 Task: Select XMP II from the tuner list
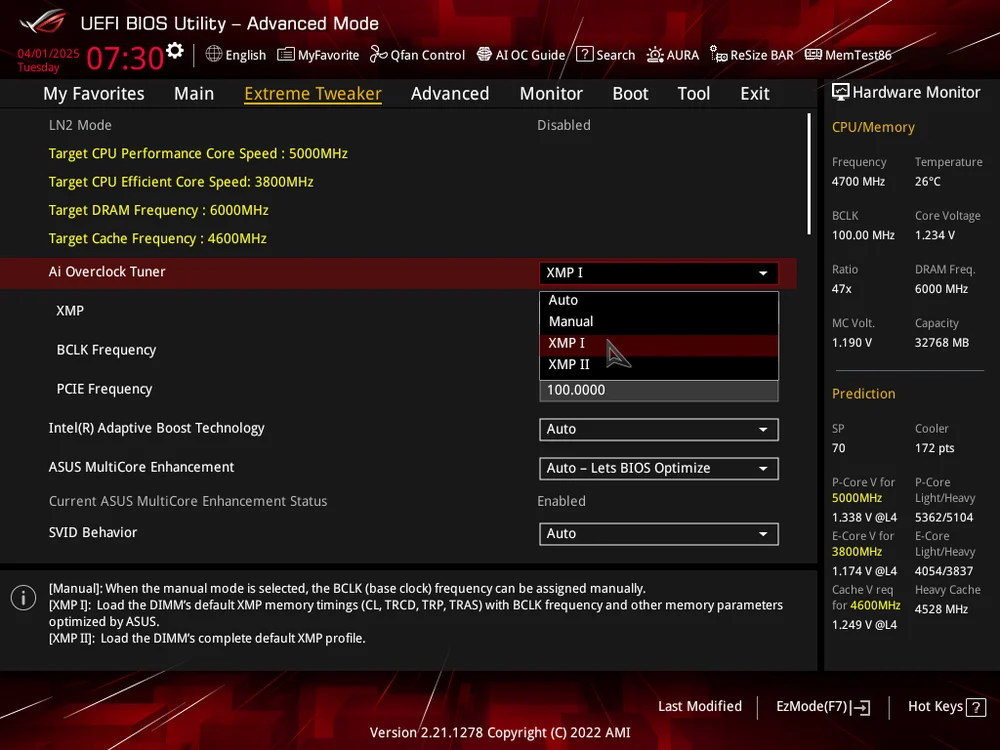pos(568,365)
